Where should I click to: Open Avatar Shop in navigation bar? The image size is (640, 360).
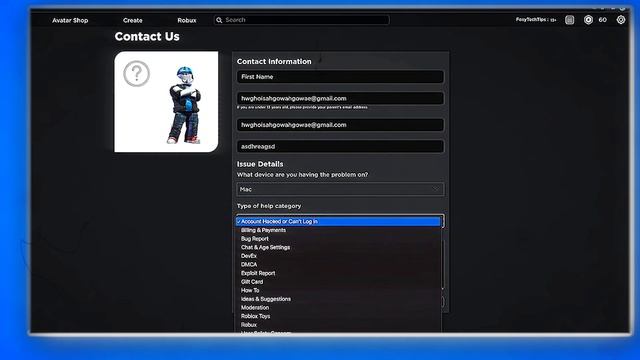coord(70,20)
